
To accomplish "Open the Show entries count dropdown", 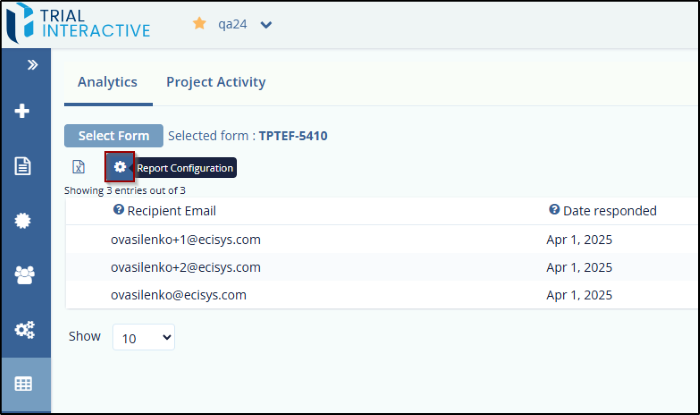I will [x=143, y=338].
